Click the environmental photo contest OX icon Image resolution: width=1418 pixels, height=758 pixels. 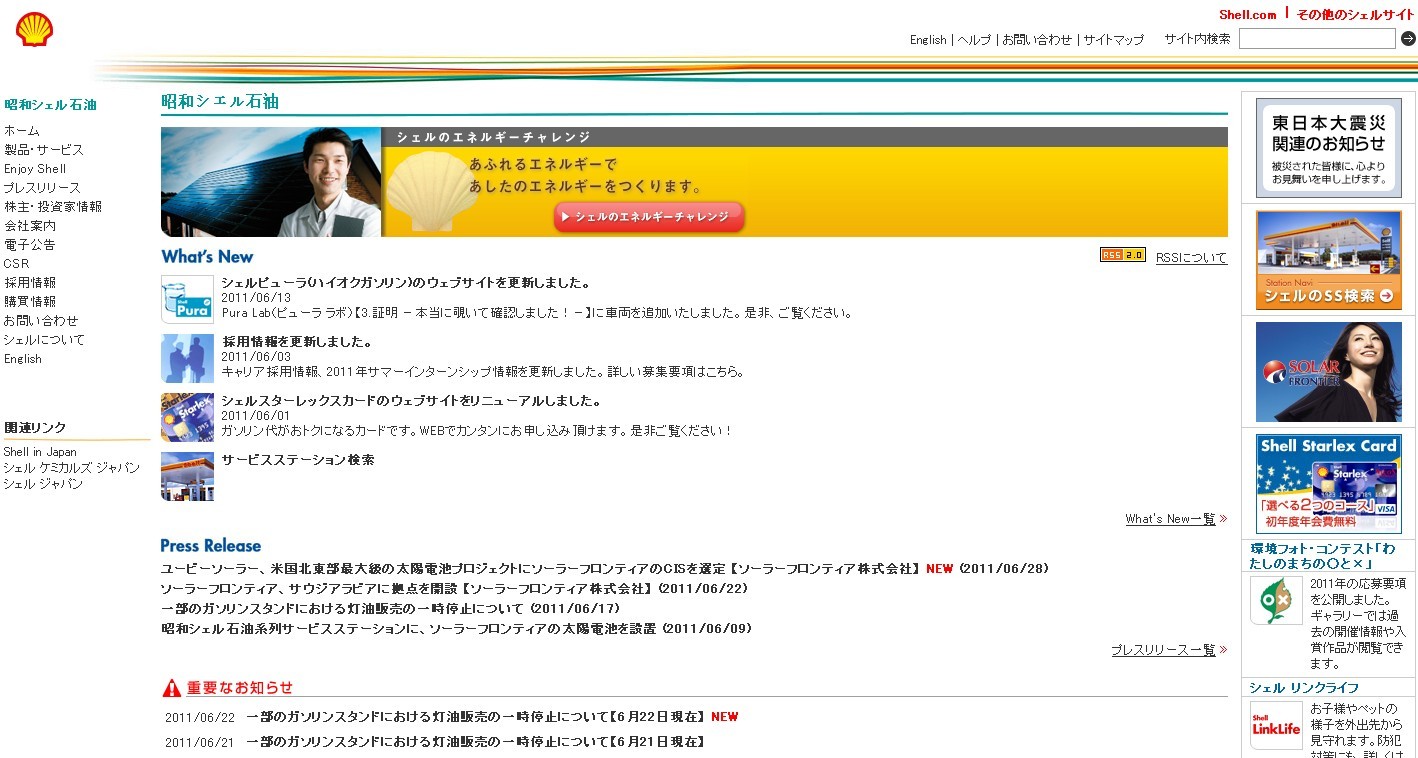click(x=1276, y=601)
